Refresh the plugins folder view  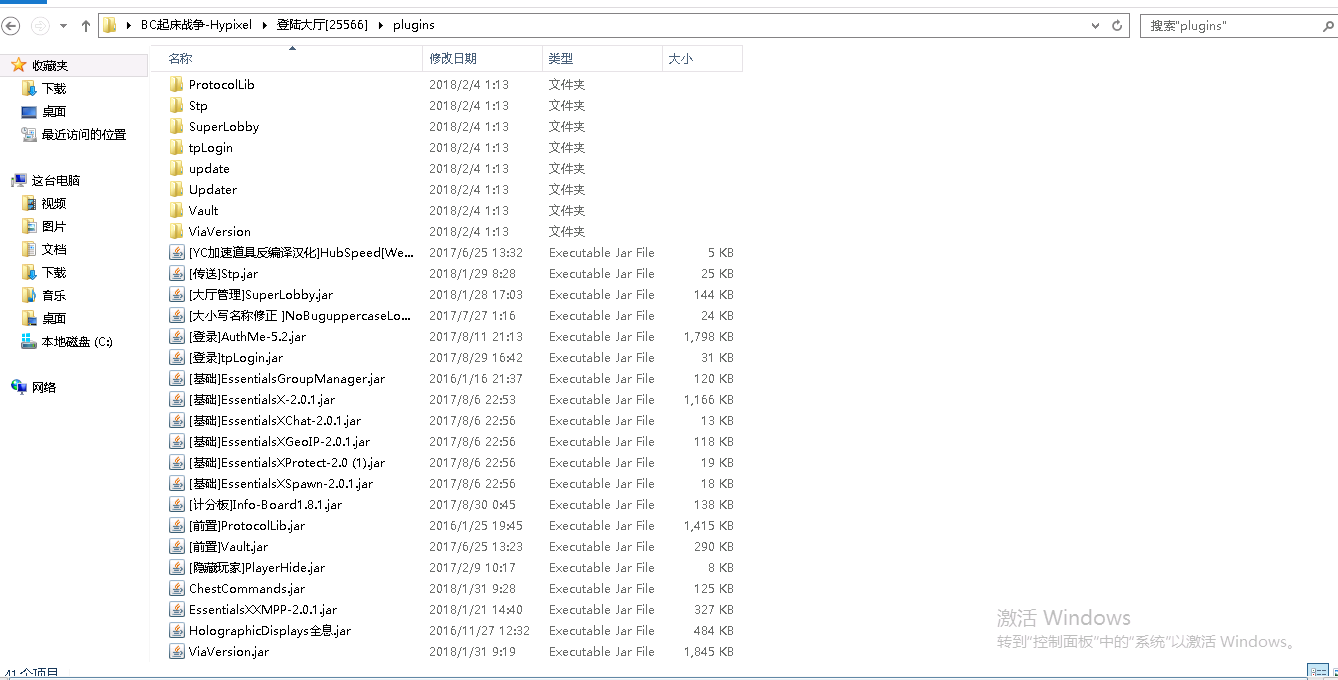click(x=1119, y=26)
